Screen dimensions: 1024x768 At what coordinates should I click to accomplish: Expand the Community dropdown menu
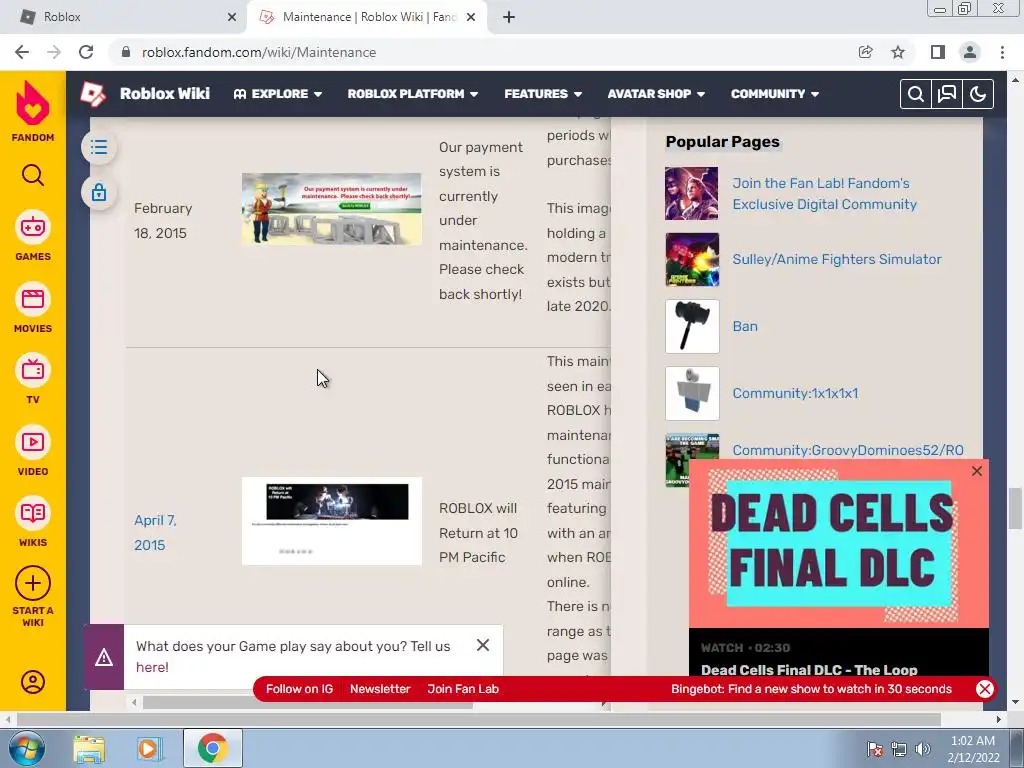(x=775, y=94)
